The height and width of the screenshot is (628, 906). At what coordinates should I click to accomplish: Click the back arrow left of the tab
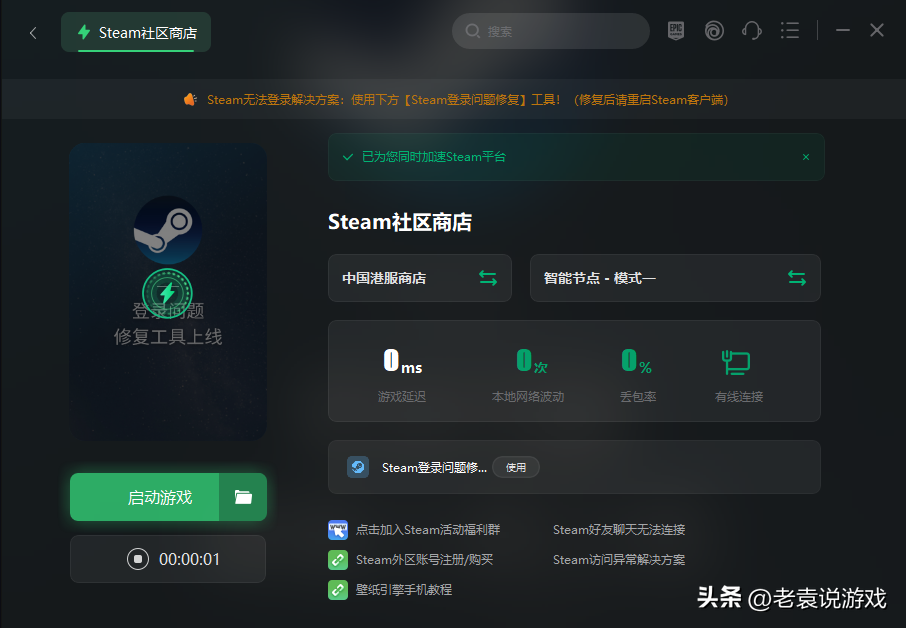pos(32,32)
